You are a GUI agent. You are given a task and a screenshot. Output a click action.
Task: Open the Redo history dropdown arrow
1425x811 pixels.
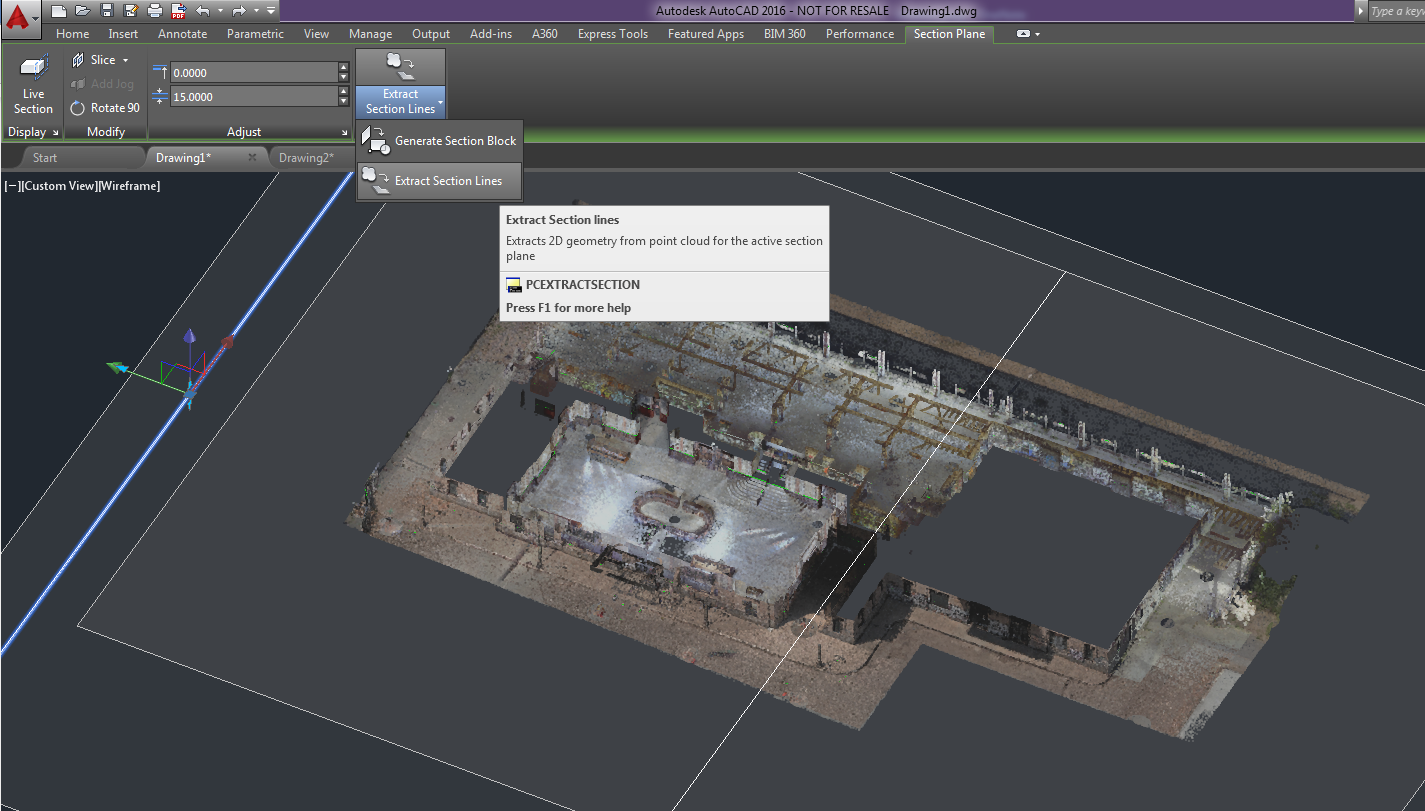256,11
